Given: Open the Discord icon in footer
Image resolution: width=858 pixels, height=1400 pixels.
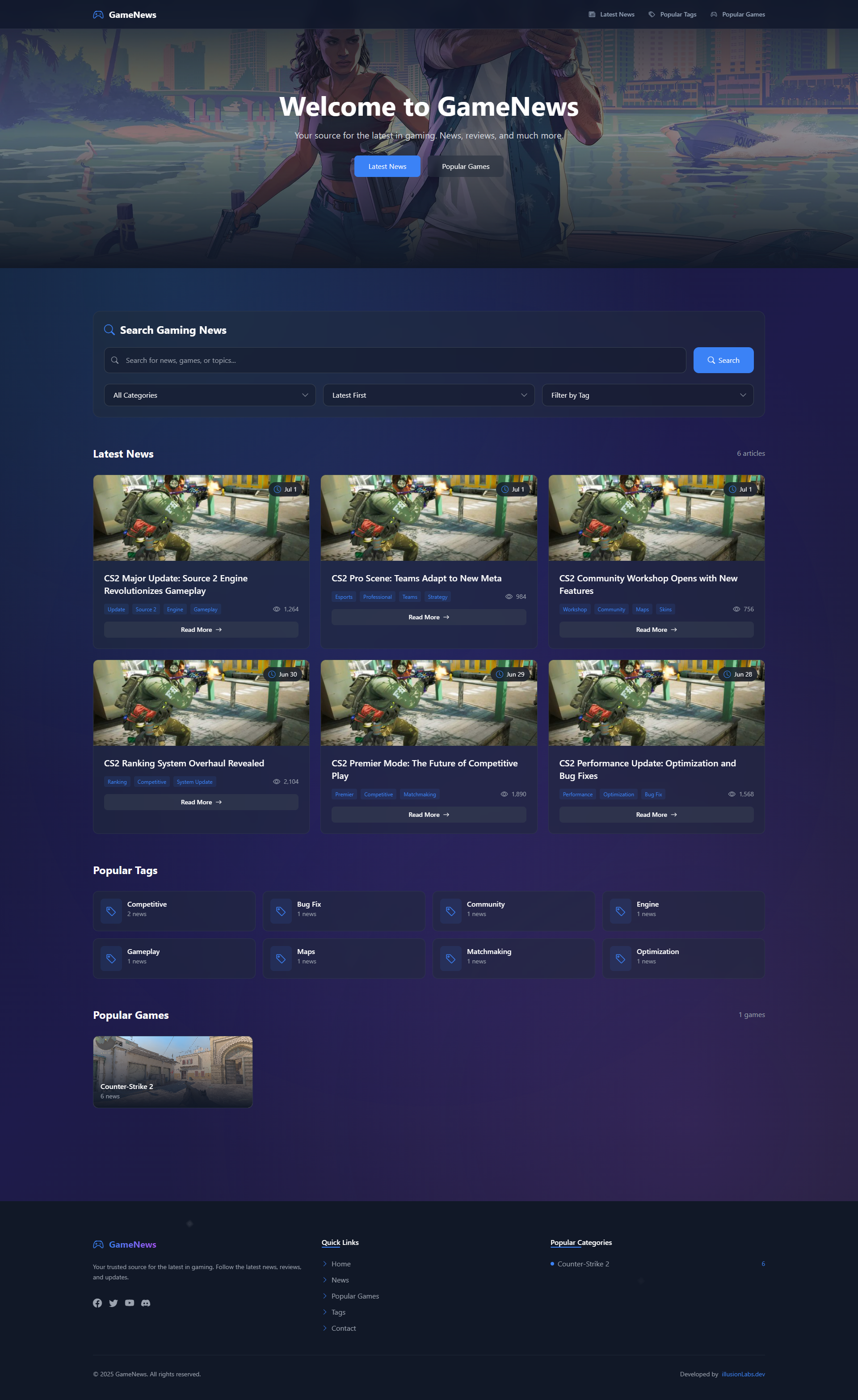Looking at the screenshot, I should [146, 1303].
